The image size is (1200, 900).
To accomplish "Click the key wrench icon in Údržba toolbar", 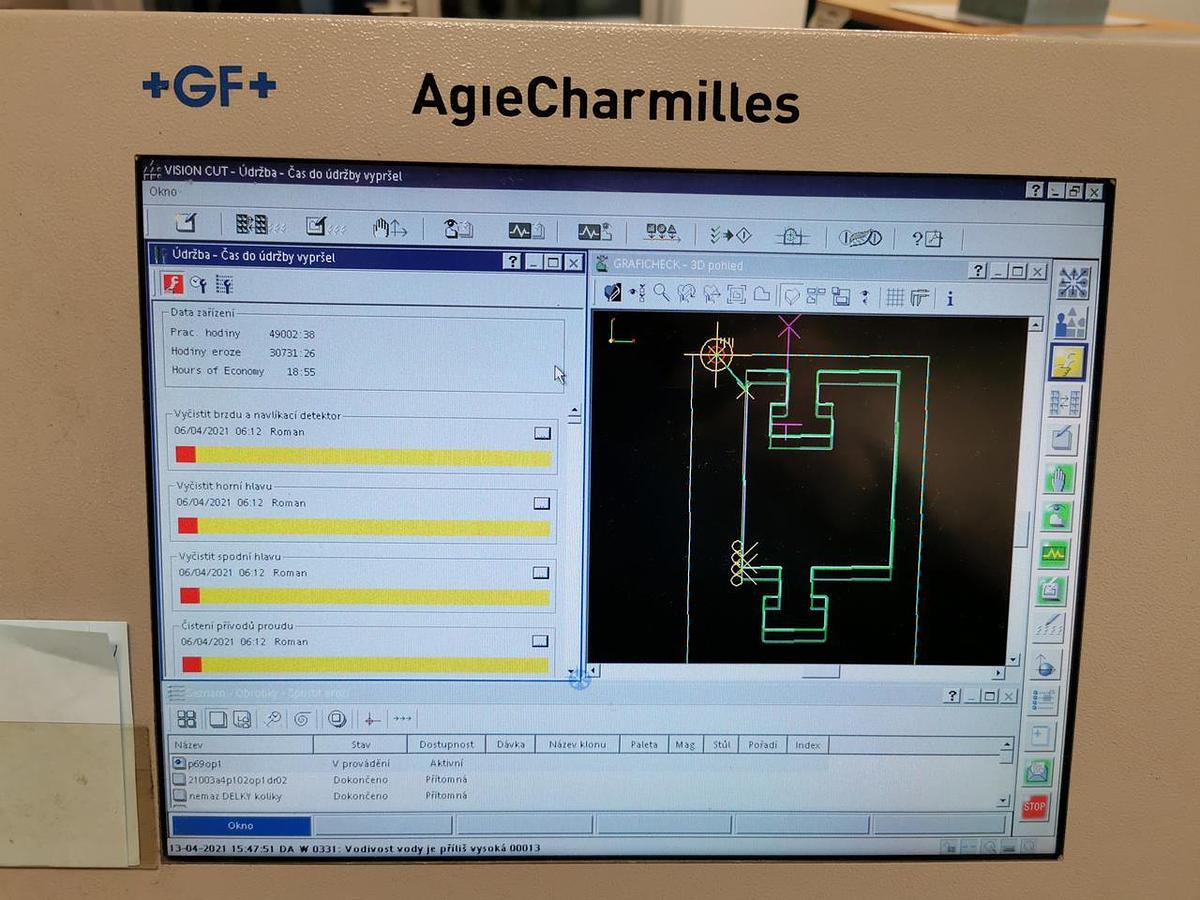I will (198, 285).
